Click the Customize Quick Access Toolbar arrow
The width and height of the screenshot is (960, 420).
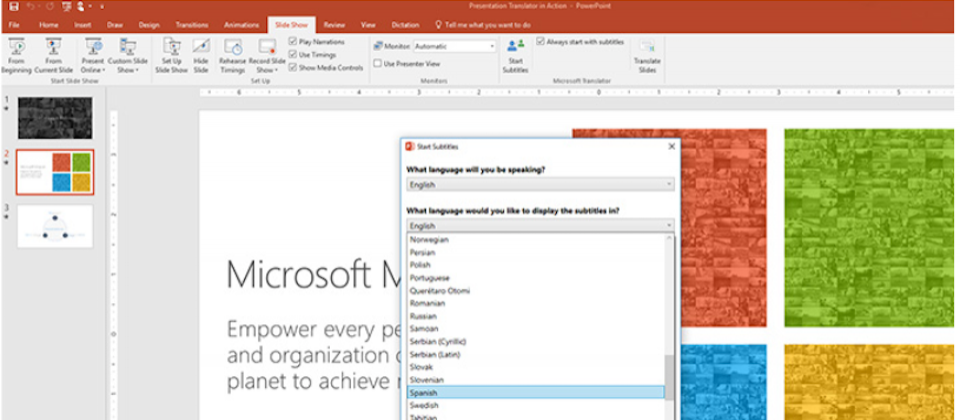point(102,7)
